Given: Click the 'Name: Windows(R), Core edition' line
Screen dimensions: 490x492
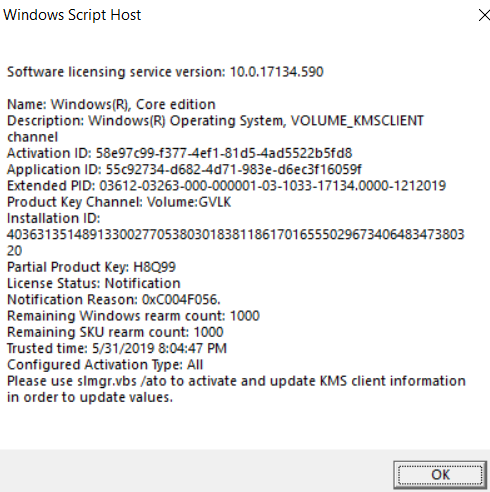Looking at the screenshot, I should (111, 104).
